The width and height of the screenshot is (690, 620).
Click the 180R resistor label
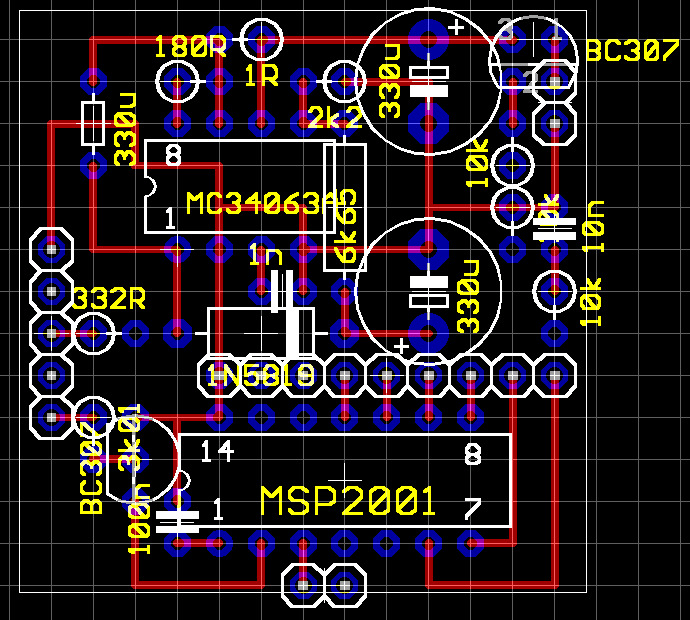pyautogui.click(x=190, y=46)
